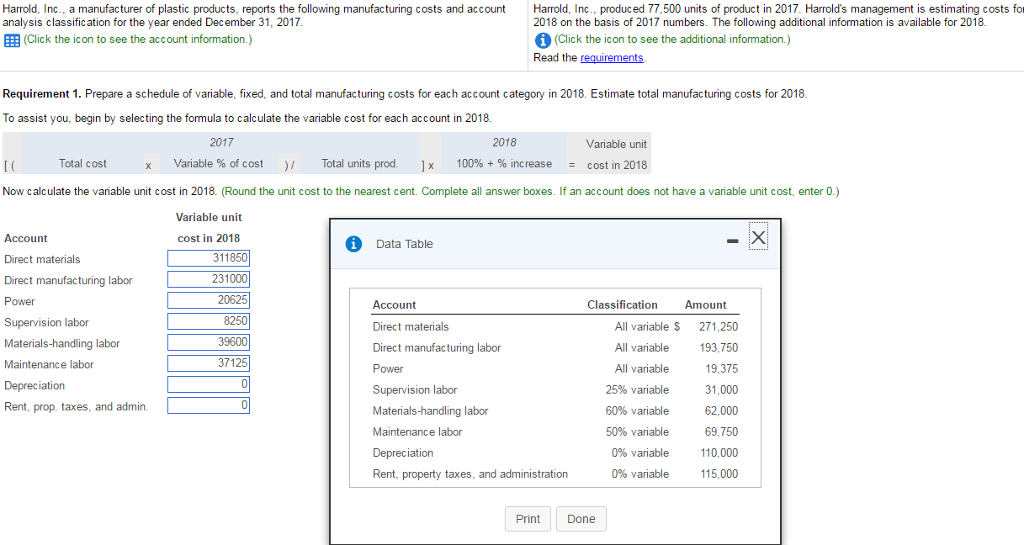Click amount '115,000' in Data Table
The height and width of the screenshot is (545, 1024).
coord(719,474)
